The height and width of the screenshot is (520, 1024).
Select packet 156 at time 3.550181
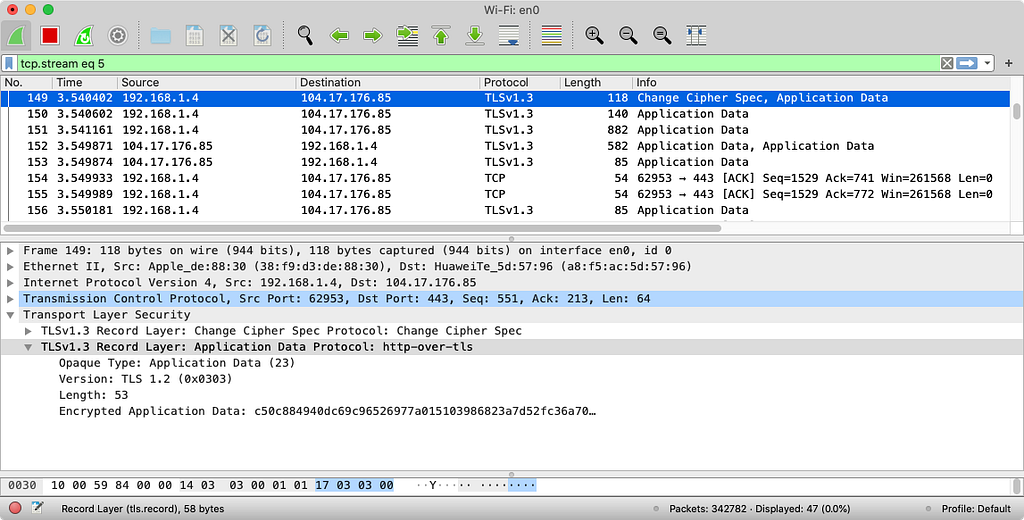[505, 210]
